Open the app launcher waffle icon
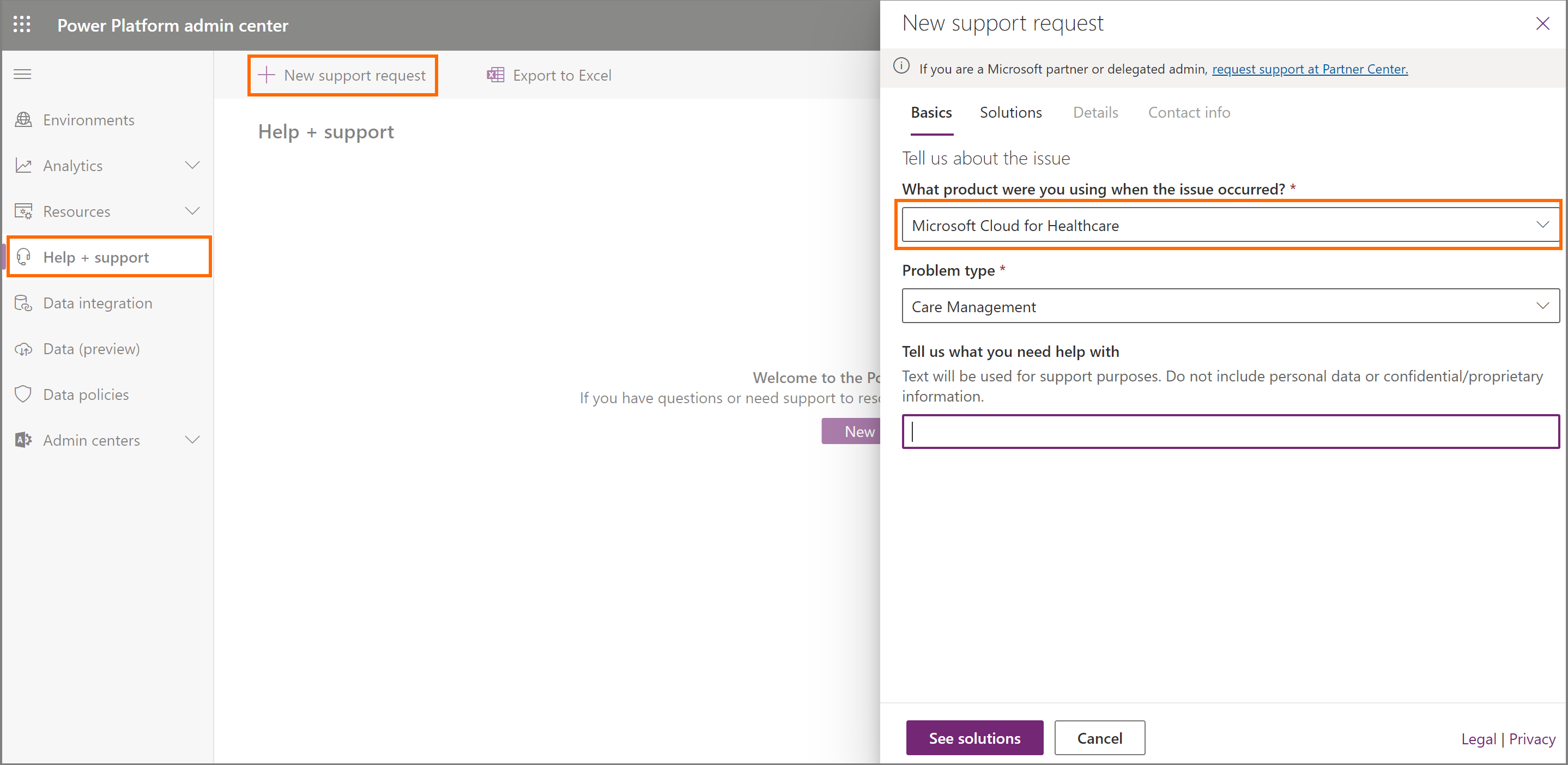 (x=22, y=25)
